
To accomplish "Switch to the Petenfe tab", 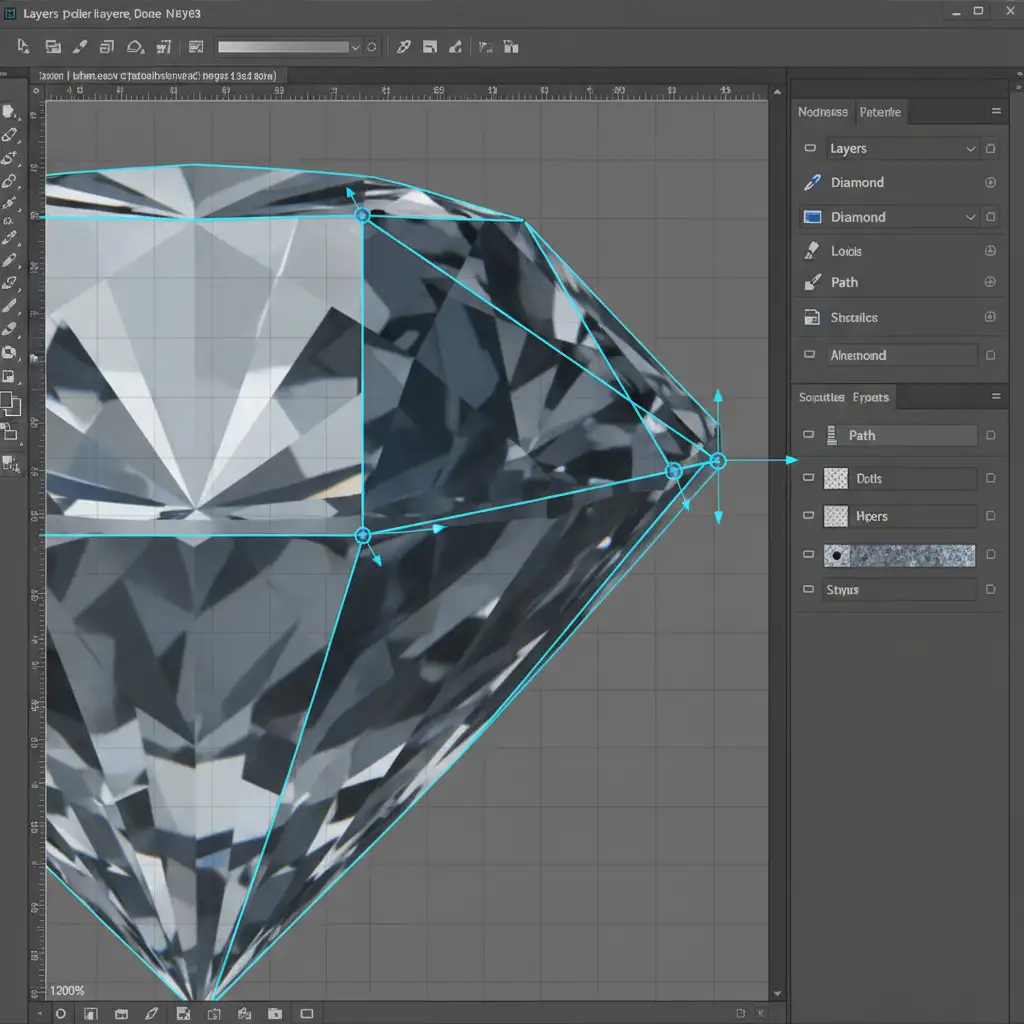I will coord(880,112).
